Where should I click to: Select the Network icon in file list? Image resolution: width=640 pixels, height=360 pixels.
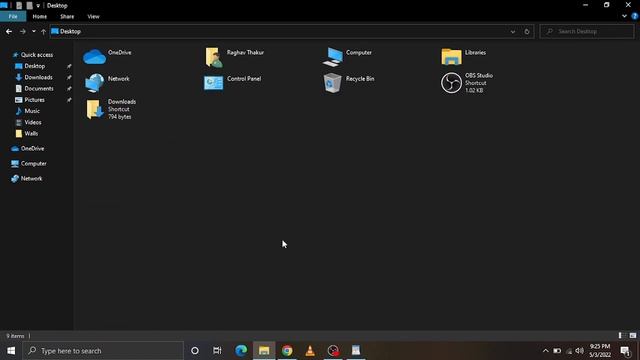[x=94, y=83]
